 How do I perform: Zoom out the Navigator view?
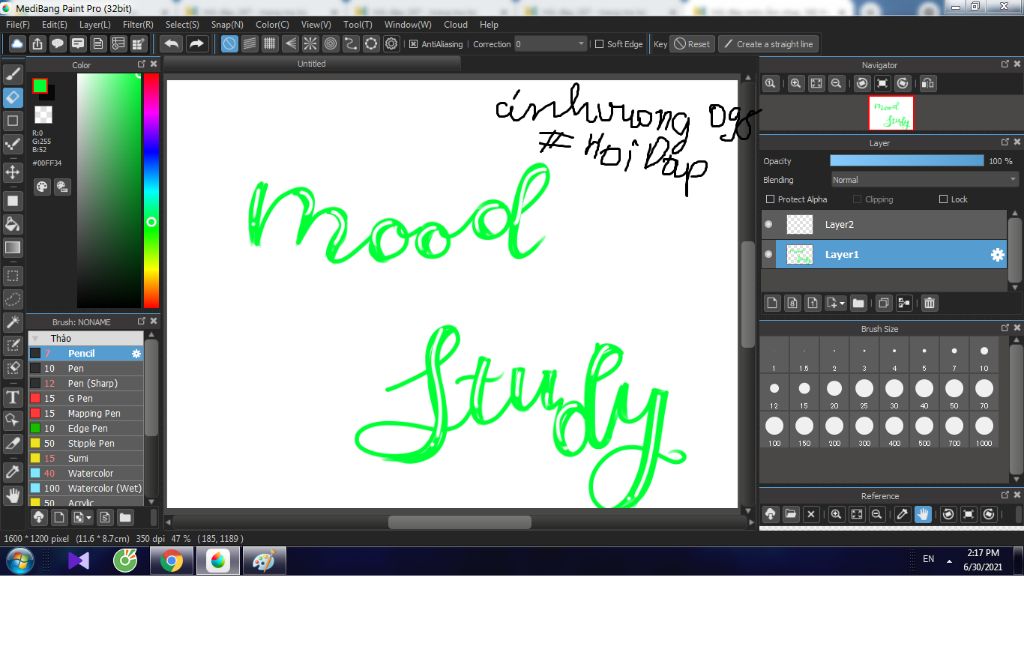coord(836,84)
